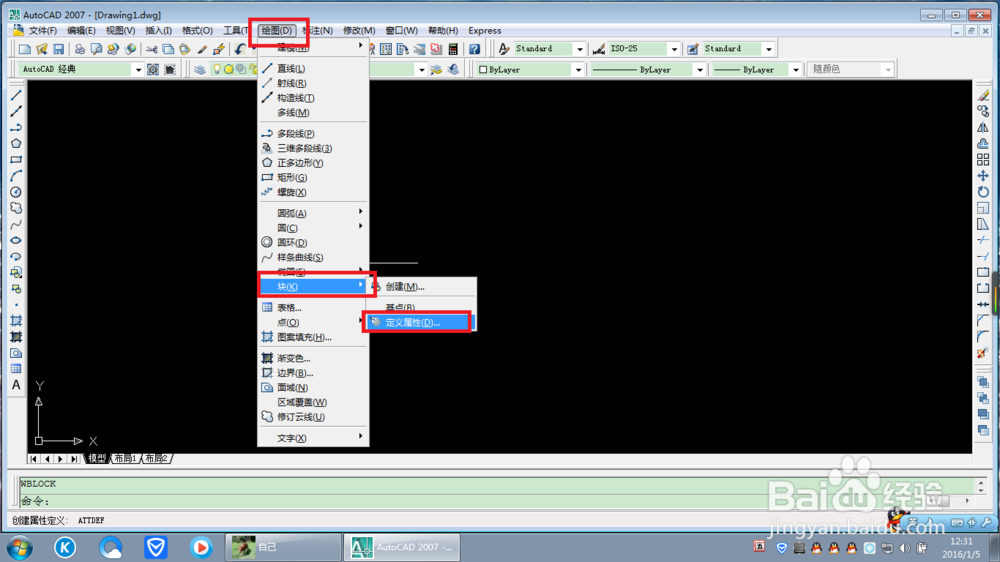The width and height of the screenshot is (1000, 562).
Task: Click the Windows Start button
Action: (x=20, y=547)
